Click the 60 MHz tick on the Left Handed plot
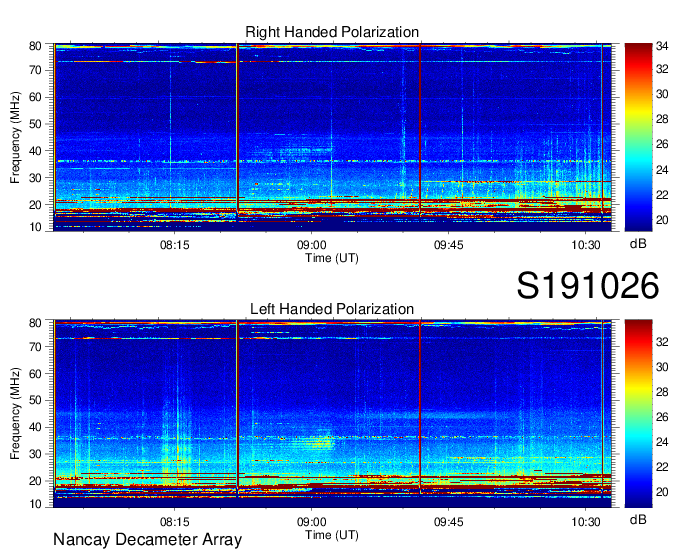Screen dimensions: 680x552 [35, 373]
